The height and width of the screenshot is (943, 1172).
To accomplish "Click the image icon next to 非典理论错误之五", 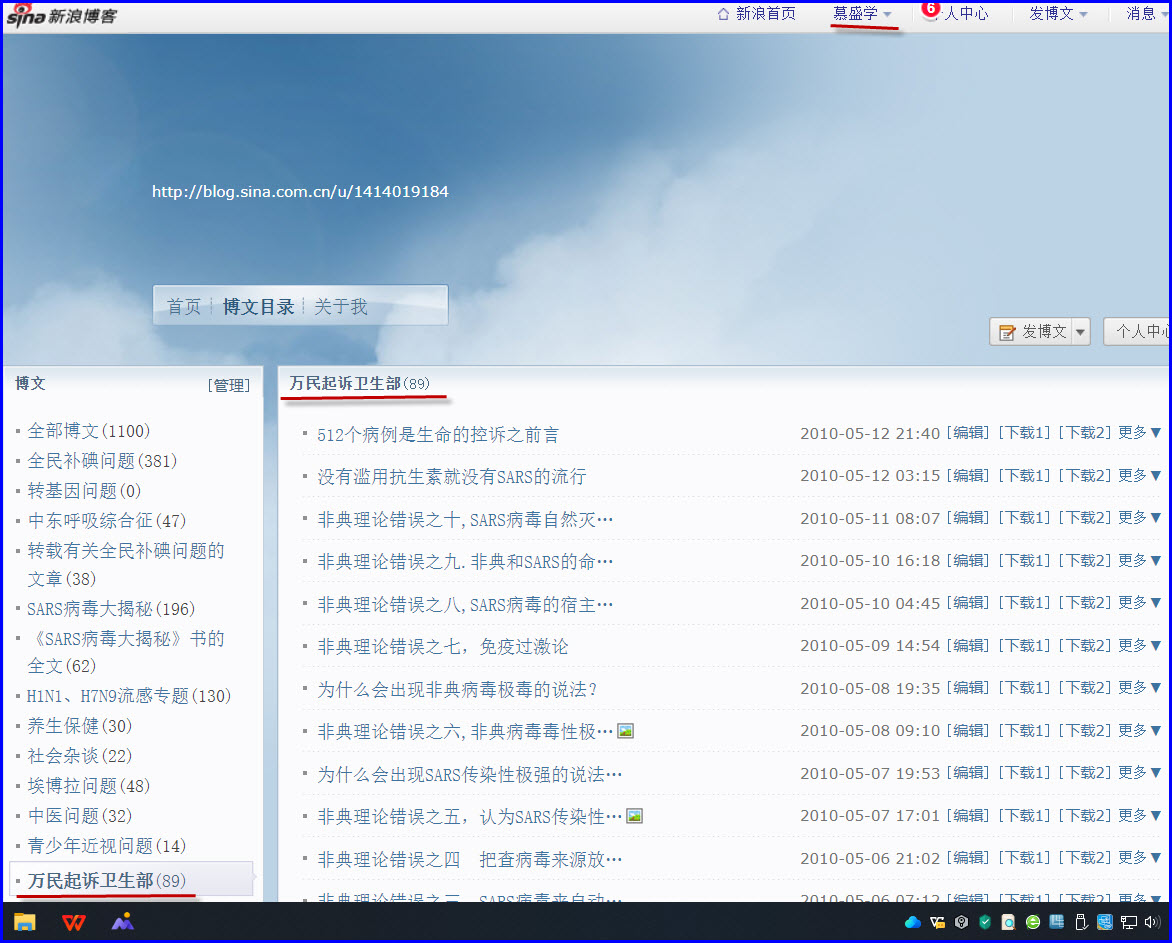I will 634,816.
